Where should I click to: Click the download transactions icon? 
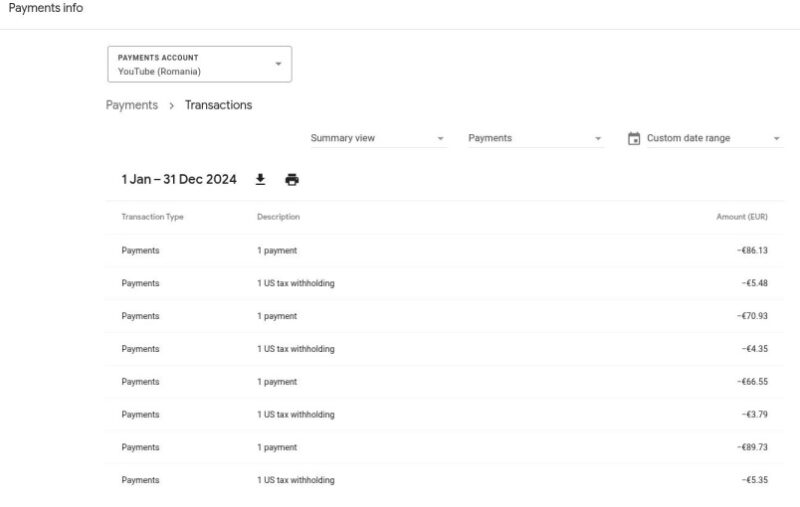(260, 180)
